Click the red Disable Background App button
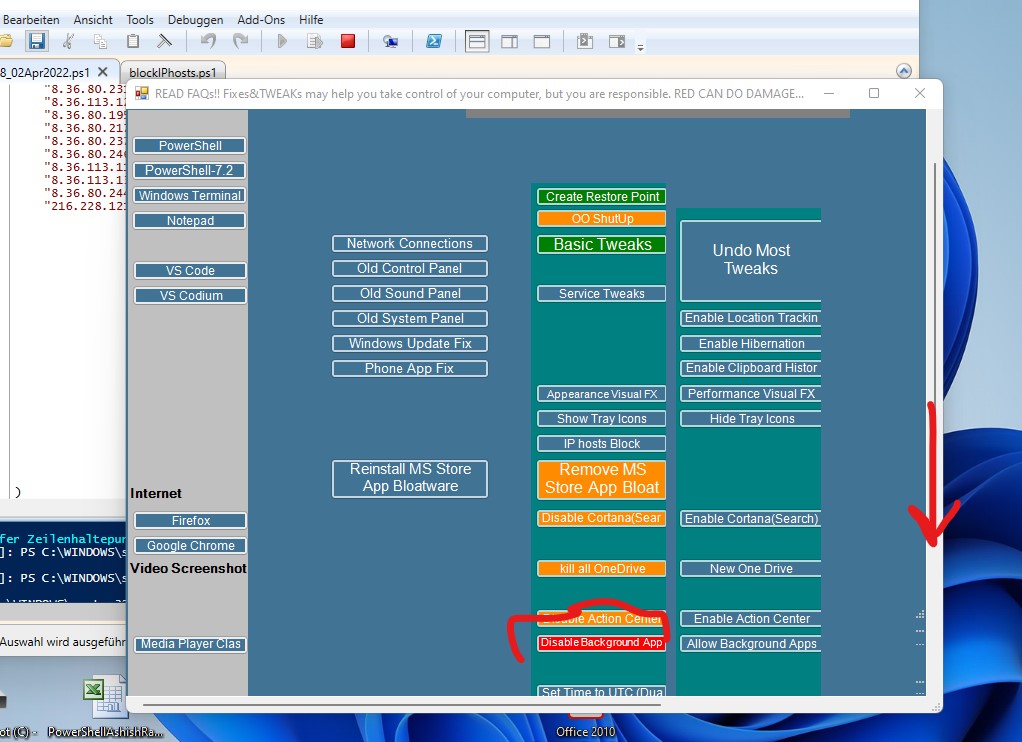1022x742 pixels. coord(602,643)
